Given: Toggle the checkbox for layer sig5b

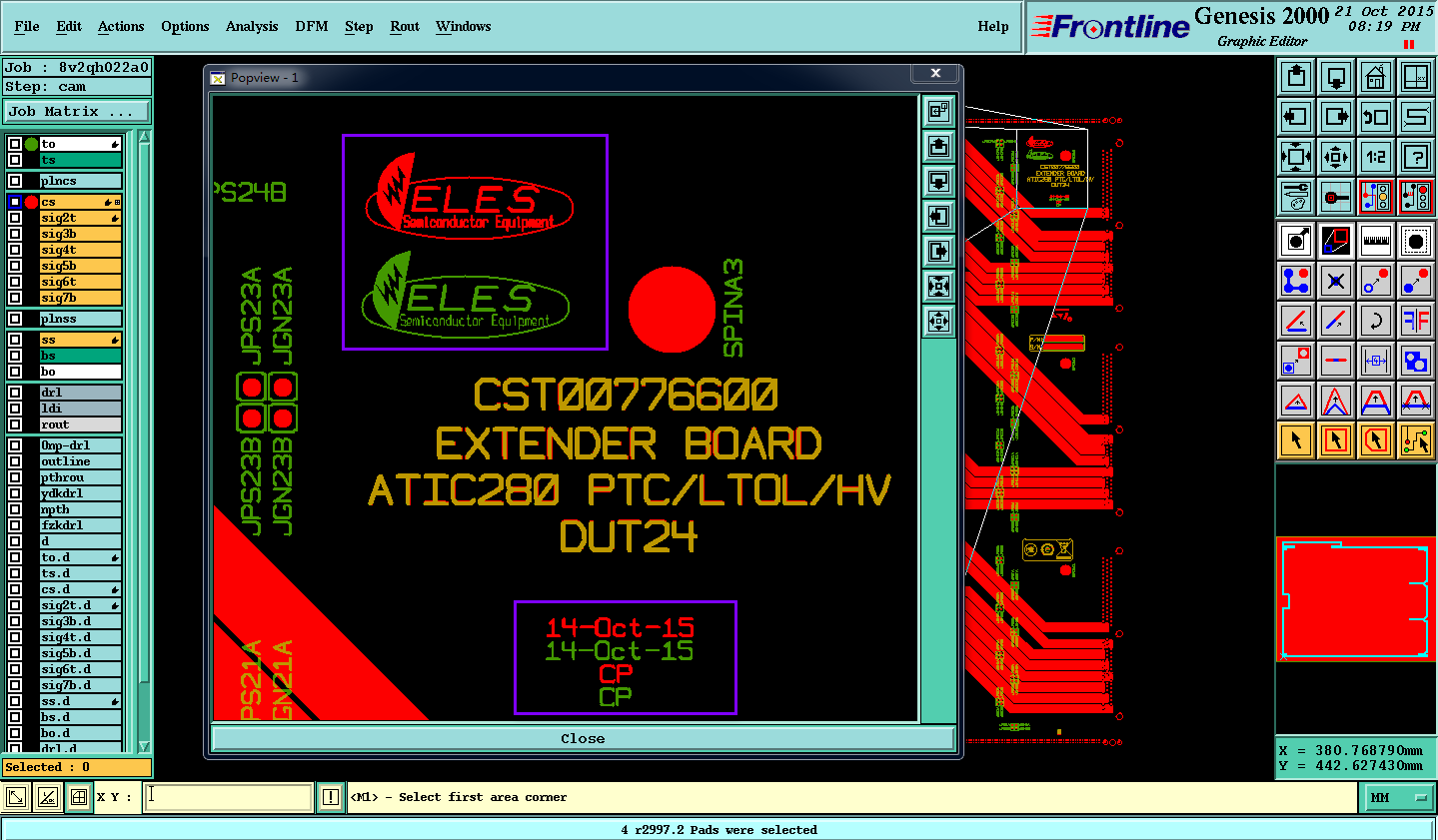Looking at the screenshot, I should 14,266.
